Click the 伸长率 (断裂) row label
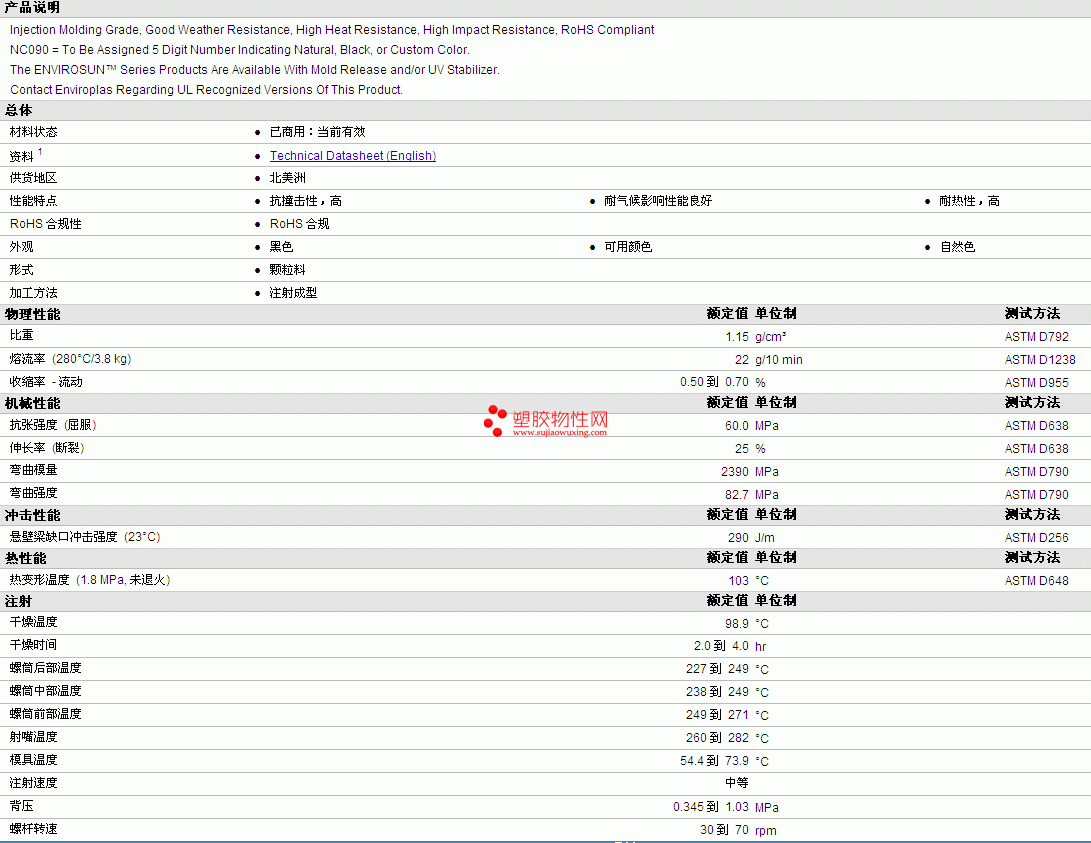This screenshot has width=1091, height=843. click(47, 448)
